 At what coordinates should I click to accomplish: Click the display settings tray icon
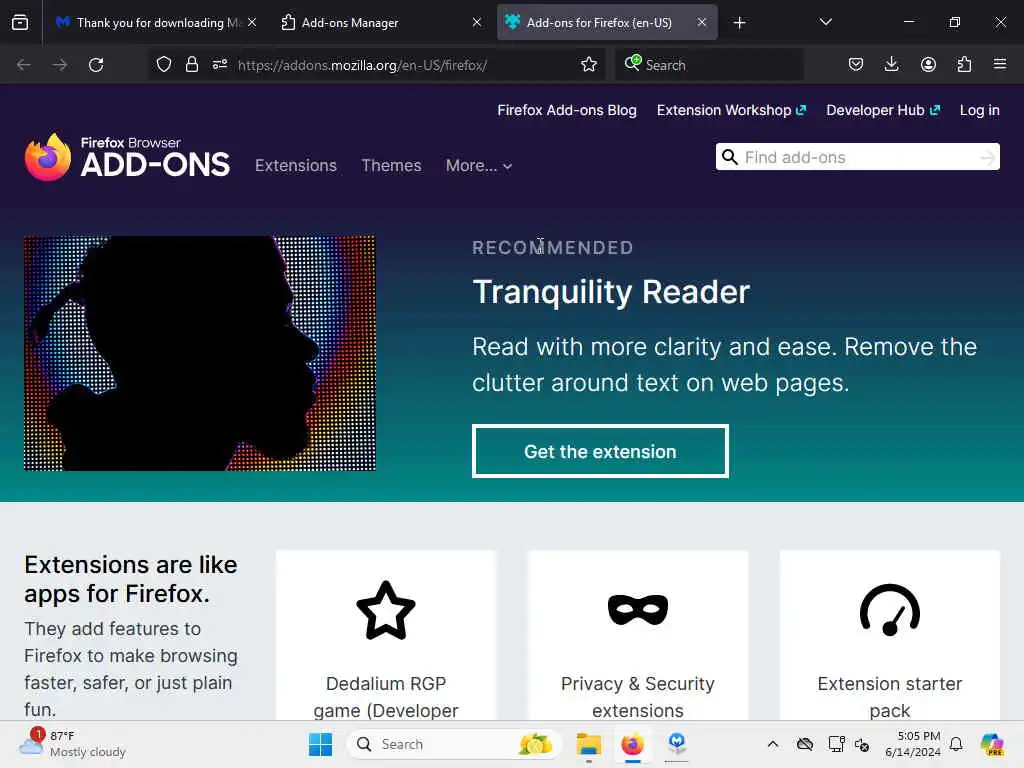tap(835, 744)
